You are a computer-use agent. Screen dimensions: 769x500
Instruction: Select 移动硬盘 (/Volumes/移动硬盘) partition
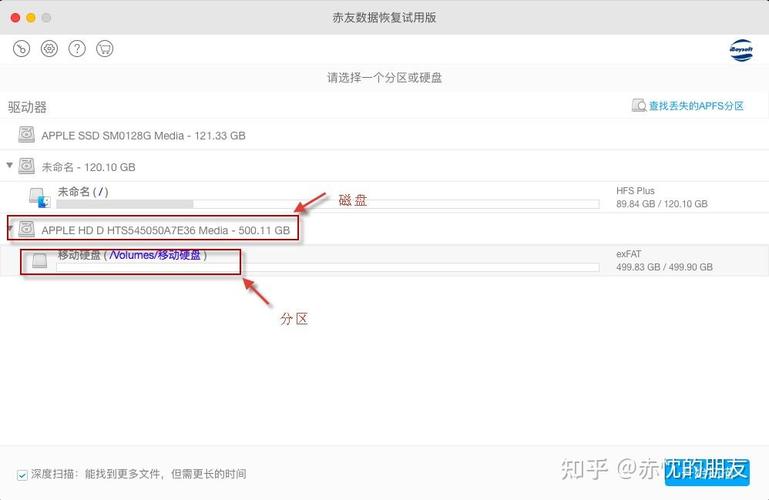click(x=384, y=260)
